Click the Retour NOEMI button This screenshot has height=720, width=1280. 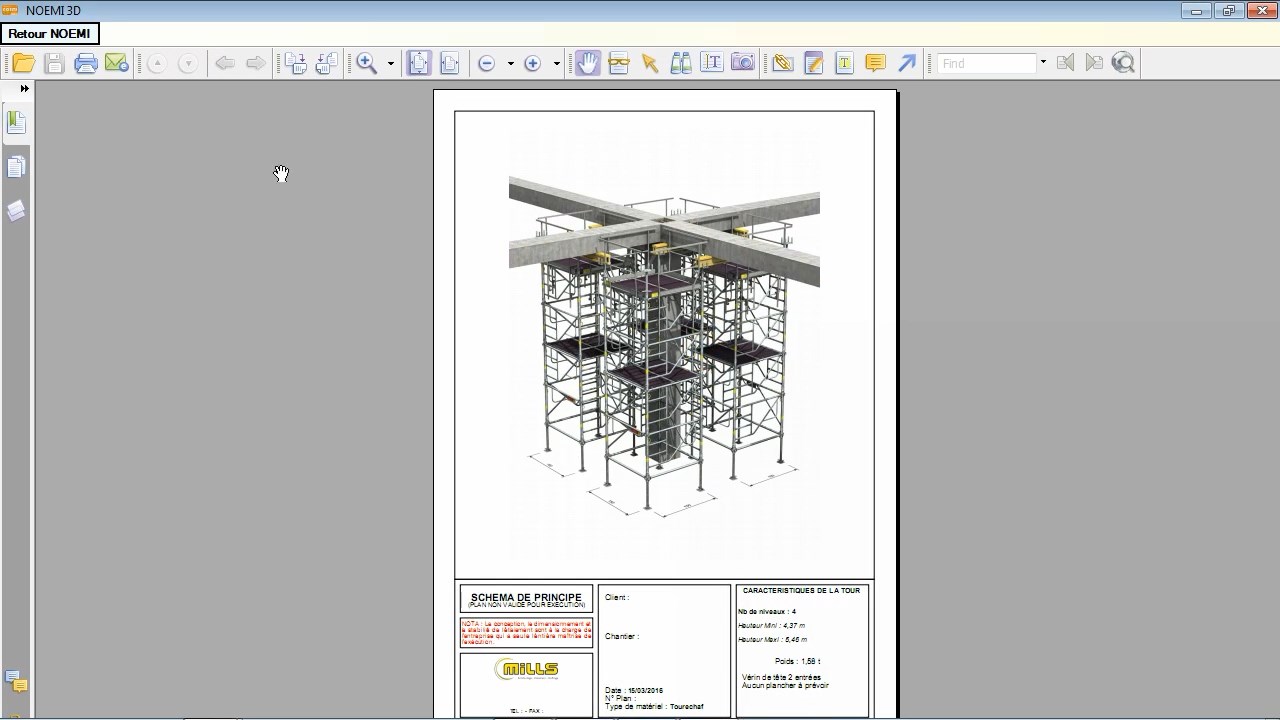click(x=50, y=34)
